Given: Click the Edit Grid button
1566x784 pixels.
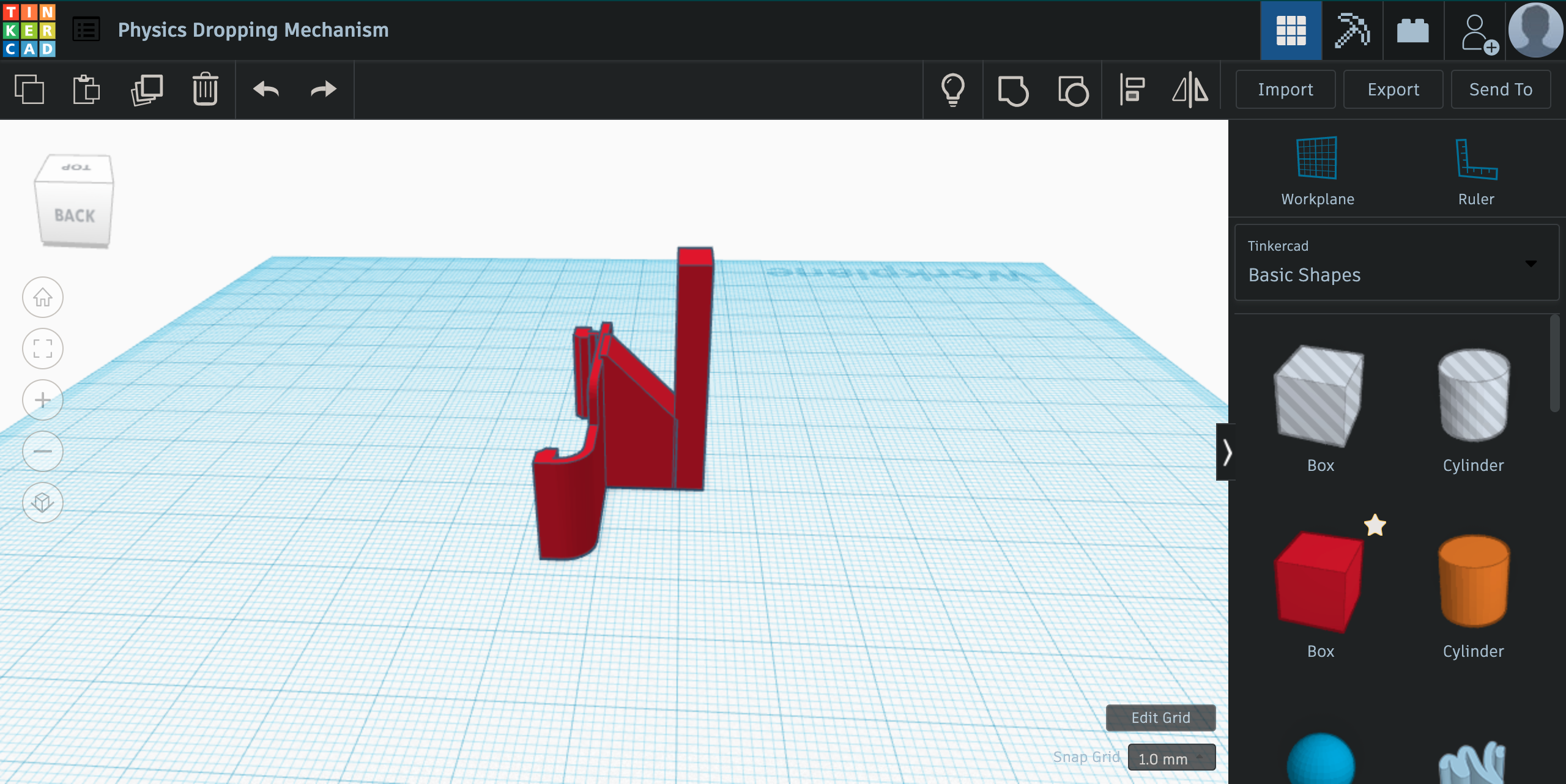Looking at the screenshot, I should 1160,717.
